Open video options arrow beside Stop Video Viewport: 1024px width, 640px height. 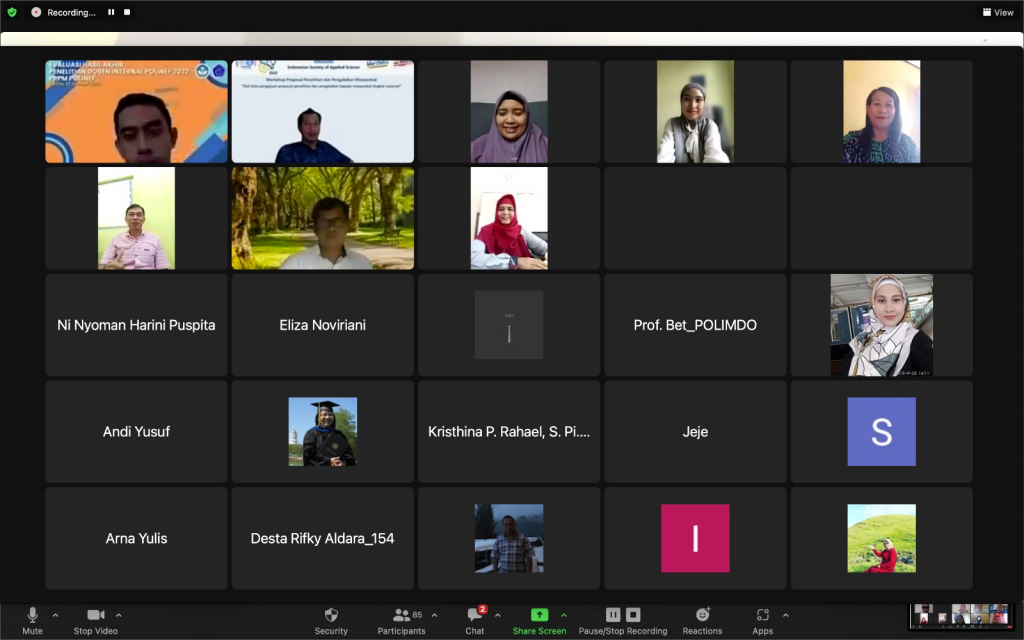coord(119,615)
